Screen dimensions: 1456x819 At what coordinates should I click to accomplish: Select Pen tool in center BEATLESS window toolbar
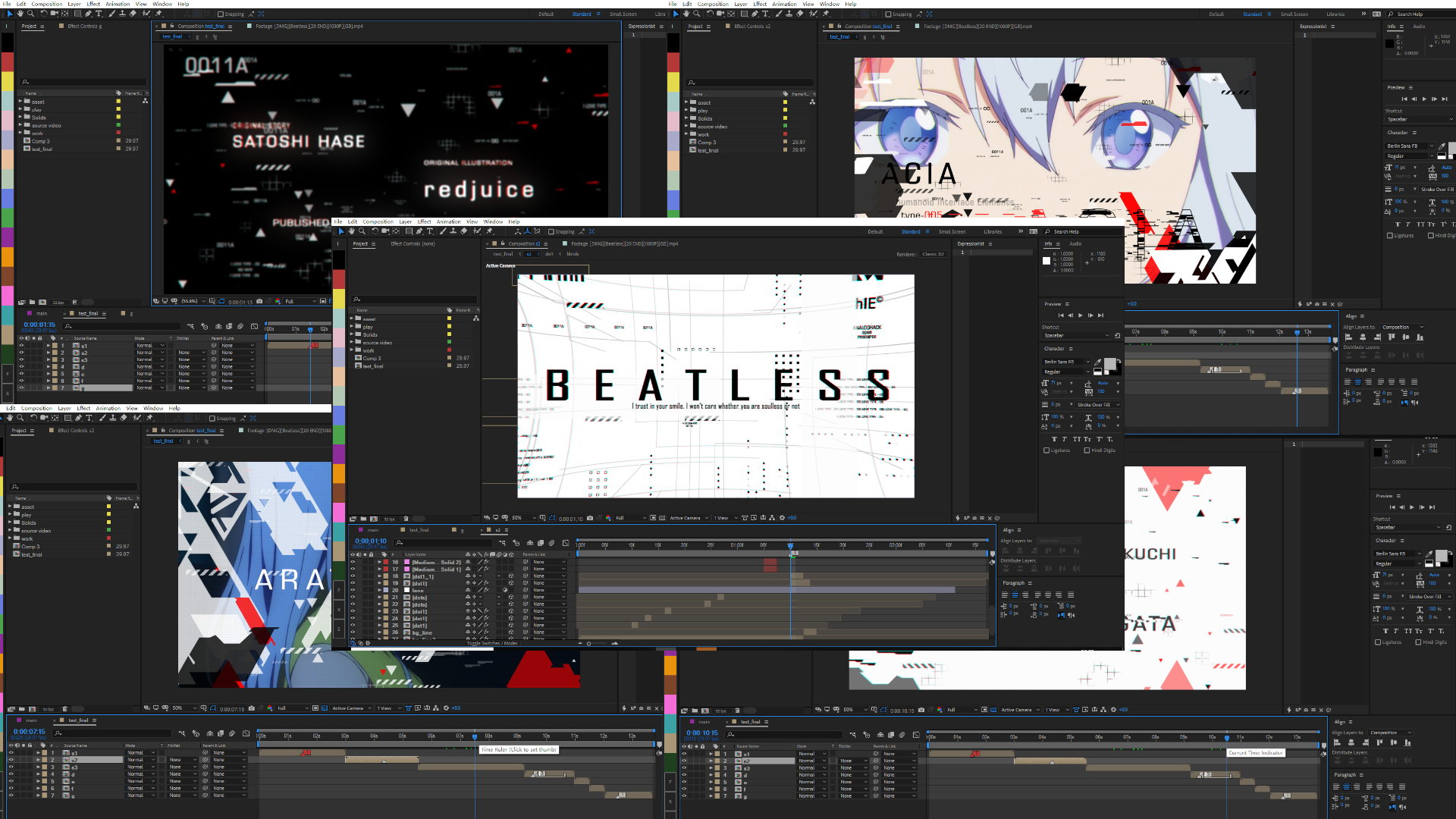tap(419, 231)
